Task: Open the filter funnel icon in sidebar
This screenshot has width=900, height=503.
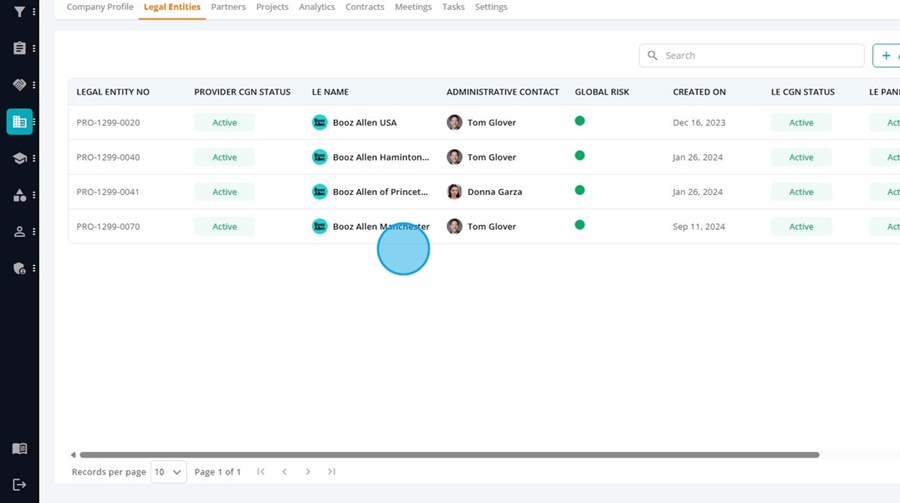Action: click(x=19, y=11)
